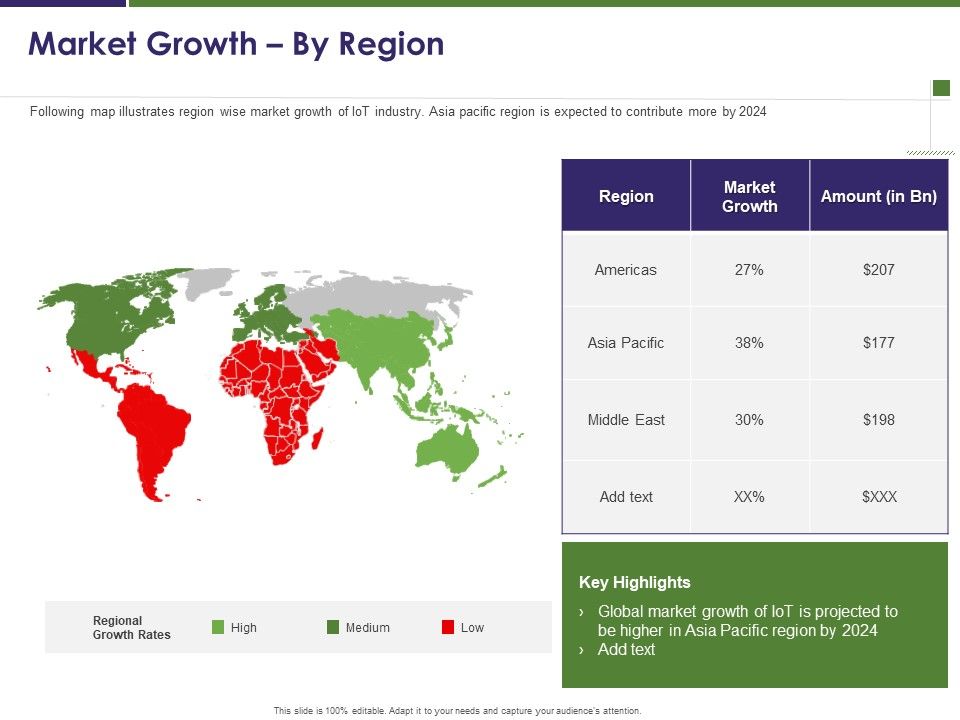Image resolution: width=960 pixels, height=720 pixels.
Task: Click the '$XXX' placeholder cell
Action: 879,497
